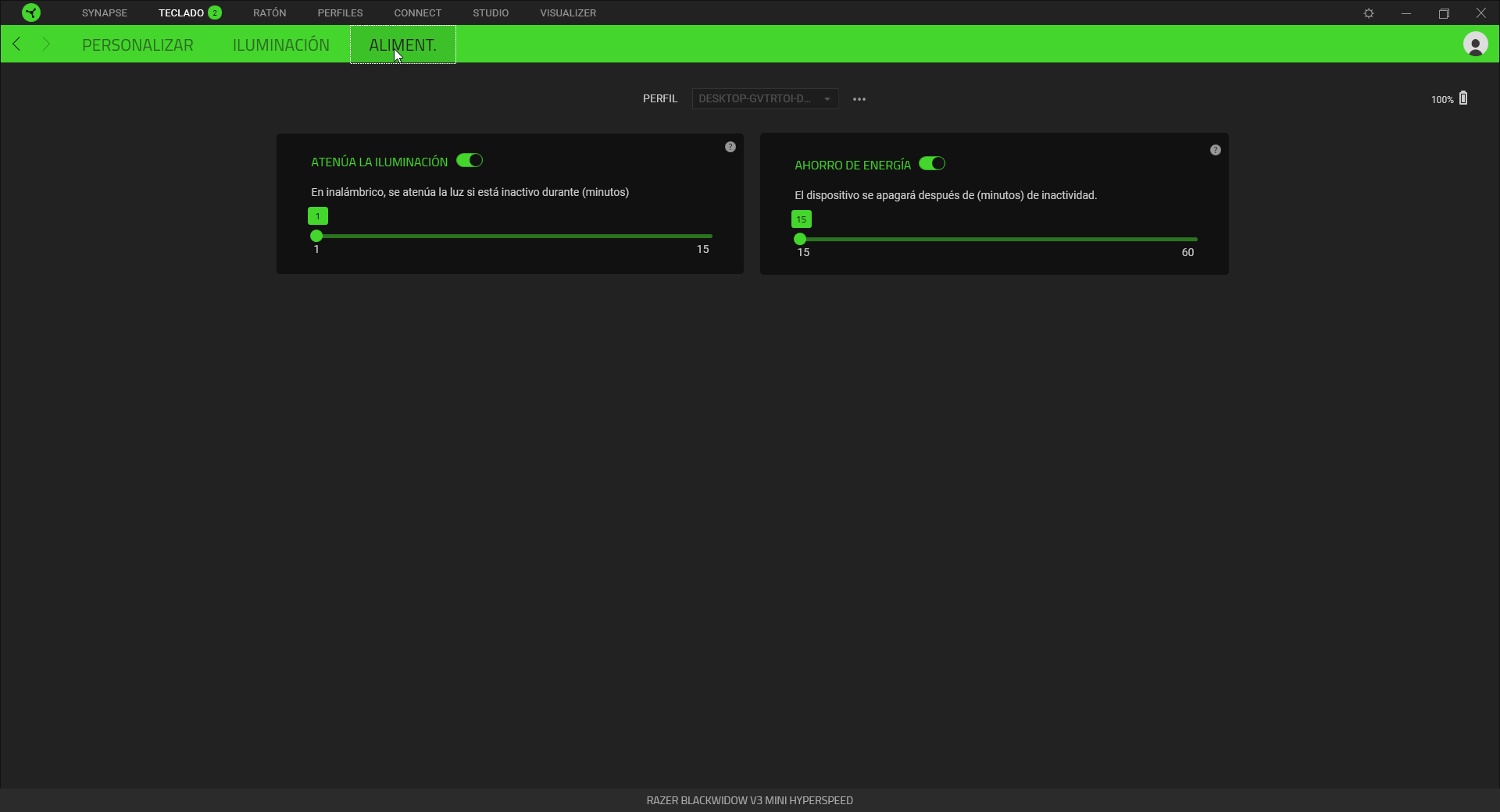Screen dimensions: 1500x812
Task: Go to the Studio section
Action: coord(491,13)
